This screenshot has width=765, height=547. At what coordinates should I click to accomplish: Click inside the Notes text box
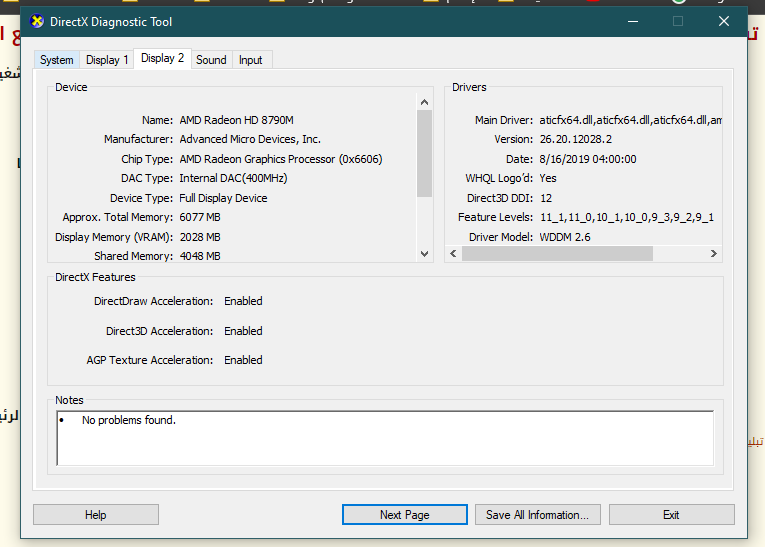click(x=385, y=438)
